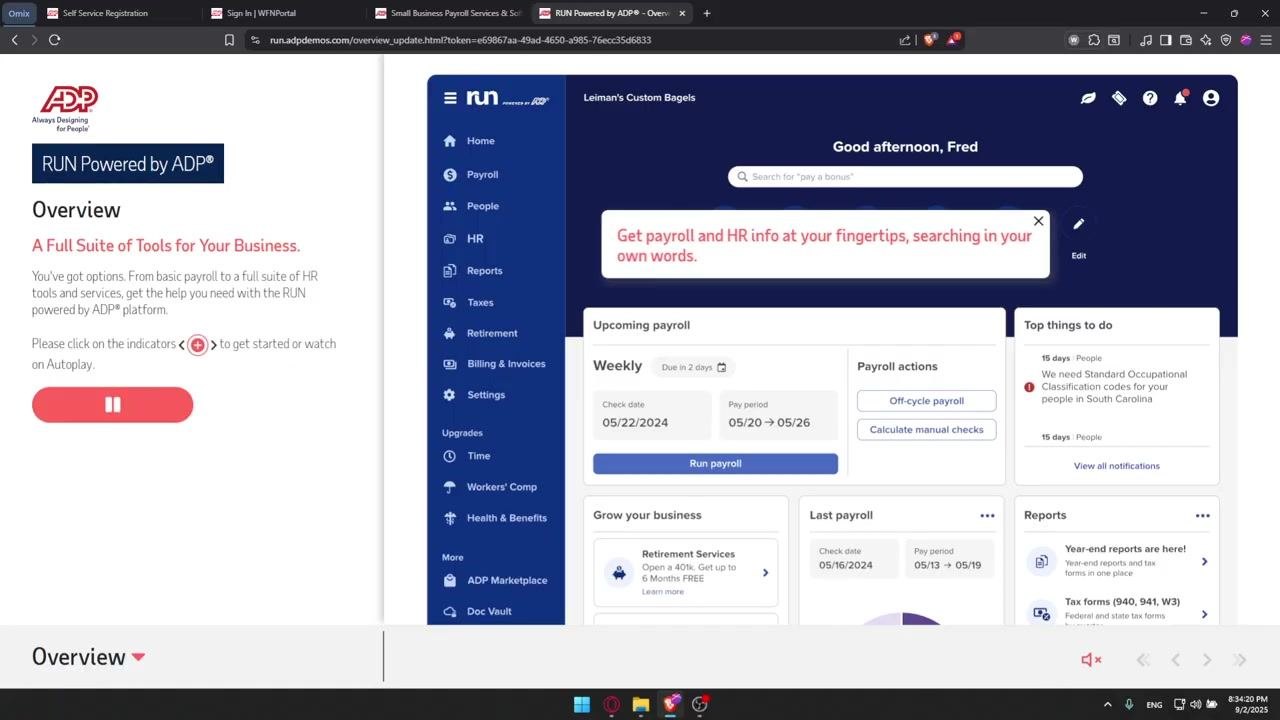This screenshot has height=720, width=1280.
Task: Open the tag offers icon in header
Action: pyautogui.click(x=1119, y=98)
